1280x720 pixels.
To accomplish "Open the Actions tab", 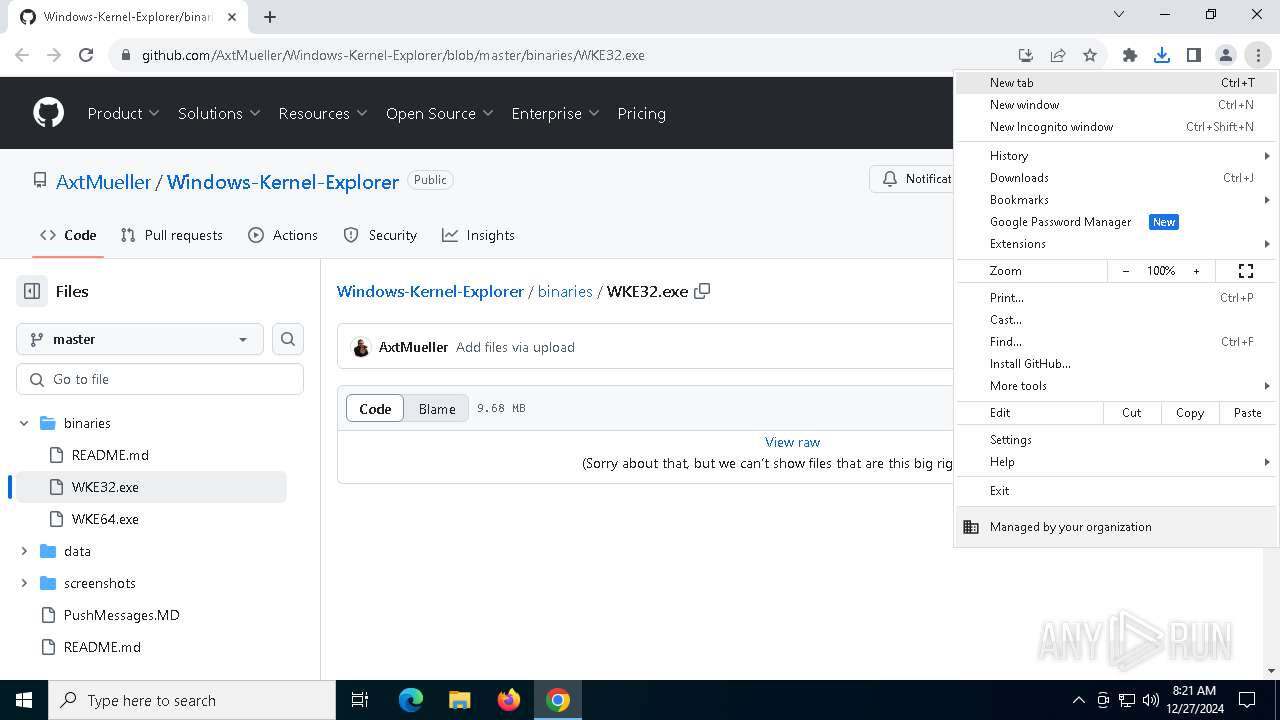I will (x=283, y=235).
